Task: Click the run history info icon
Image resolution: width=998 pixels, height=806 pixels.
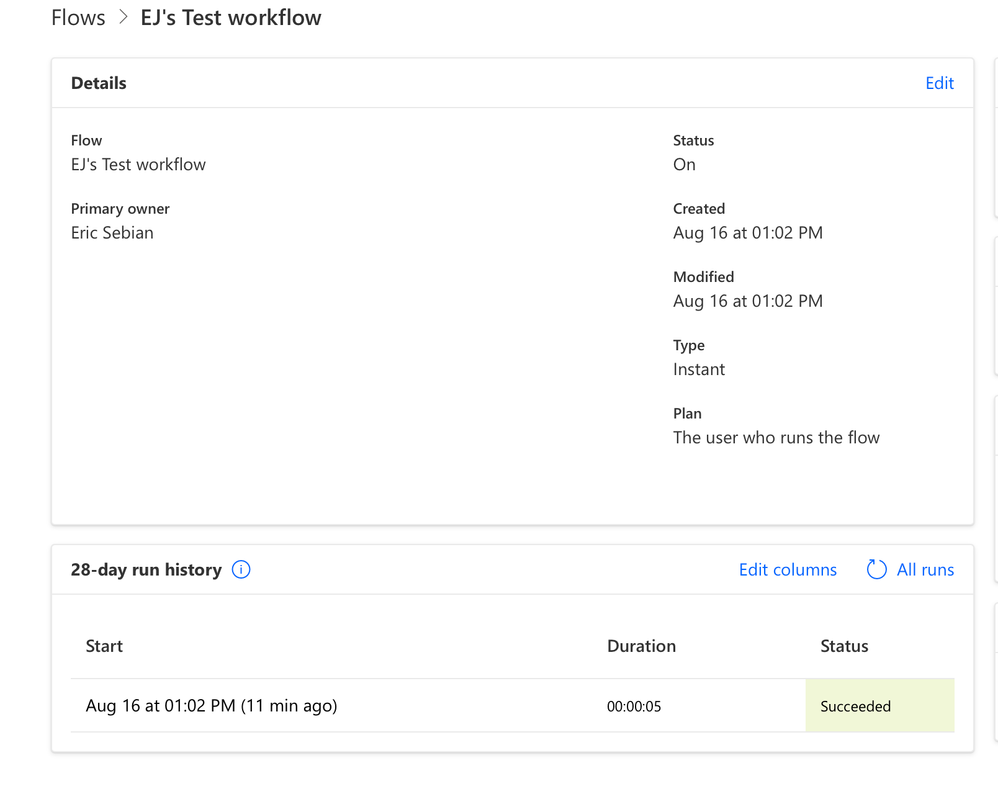Action: (x=241, y=569)
